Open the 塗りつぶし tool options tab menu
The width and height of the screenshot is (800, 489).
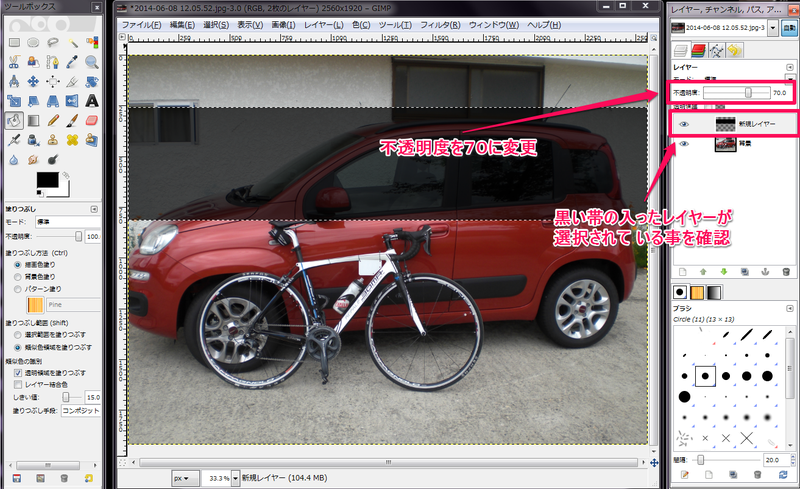coord(94,209)
